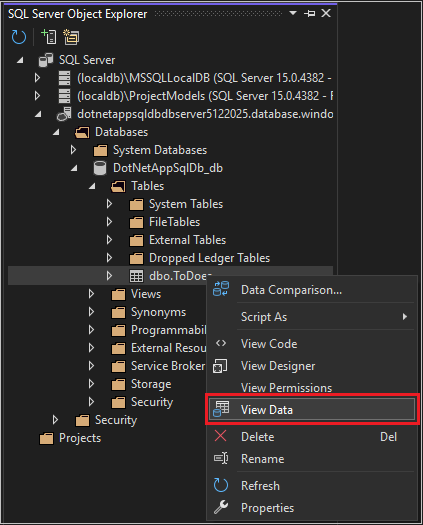Refresh the SQL Server Object Explorer toolbar
Viewport: 423px width, 525px height.
tap(19, 37)
